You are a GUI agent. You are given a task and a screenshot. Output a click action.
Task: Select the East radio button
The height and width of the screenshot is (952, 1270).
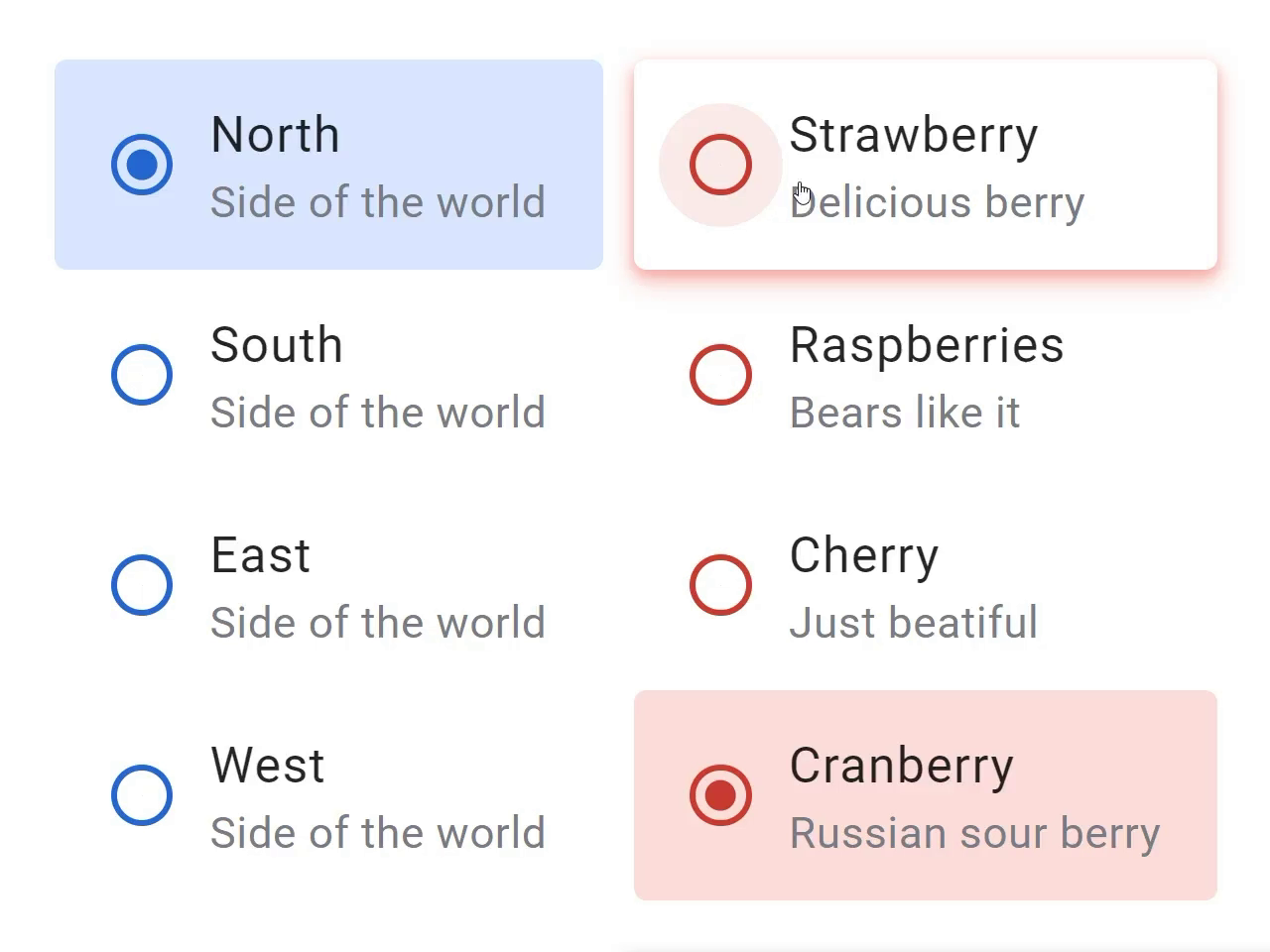(x=141, y=585)
